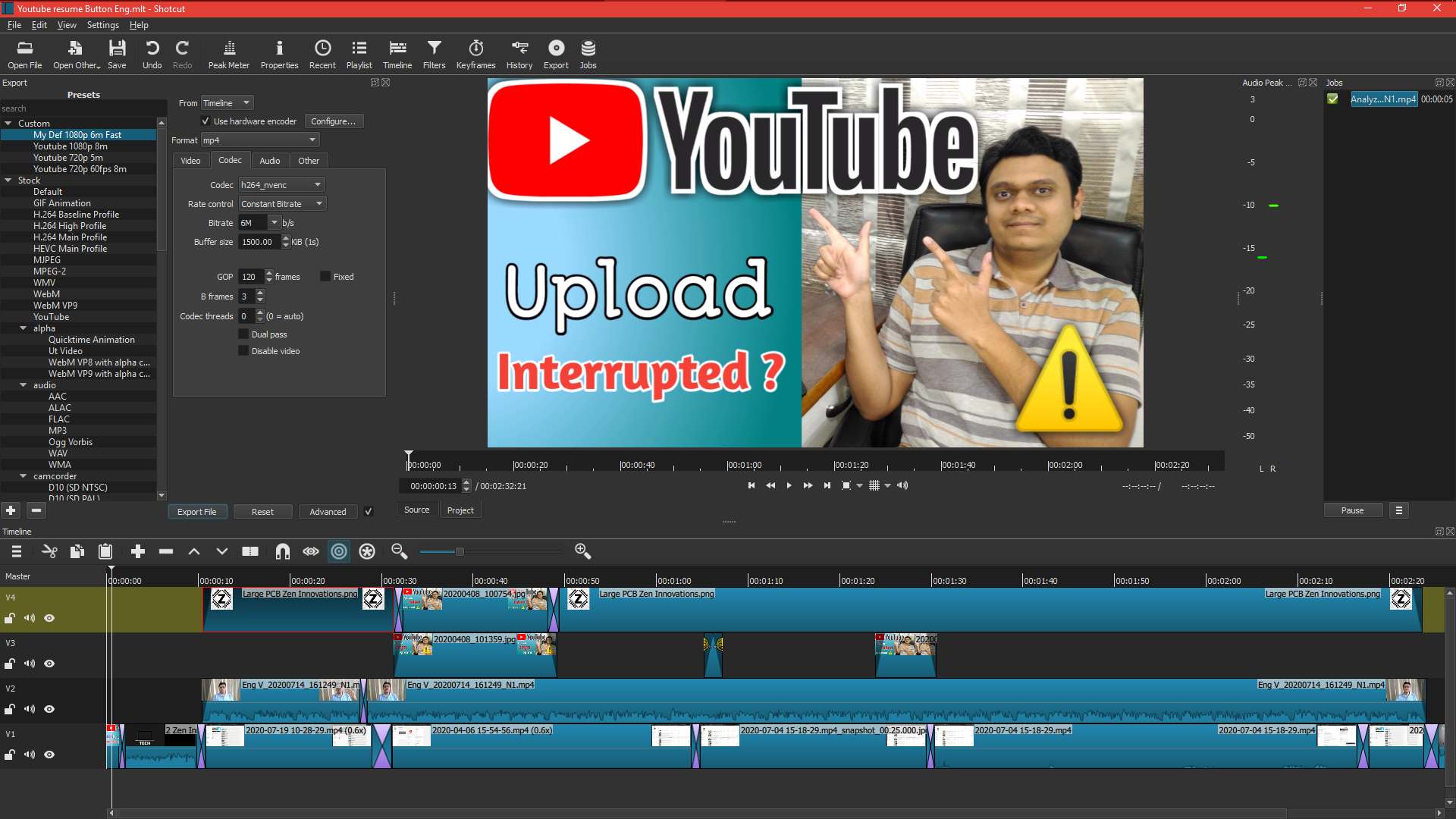Switch to the Other export tab

(309, 161)
